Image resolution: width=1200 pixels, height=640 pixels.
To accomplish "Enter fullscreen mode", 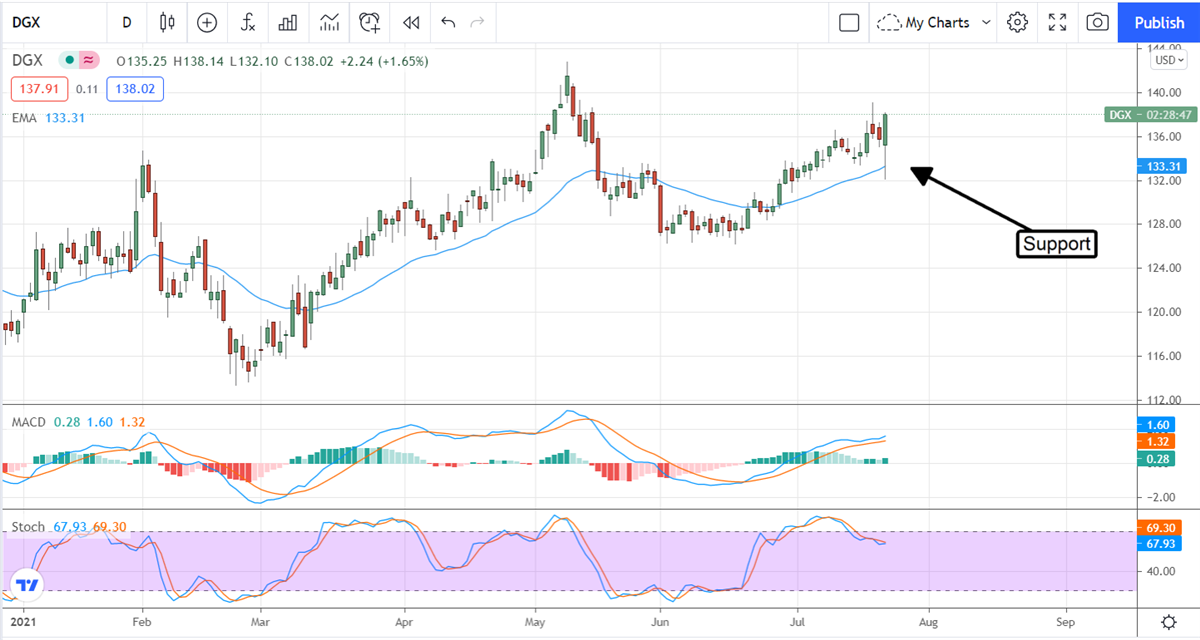I will [x=1057, y=22].
